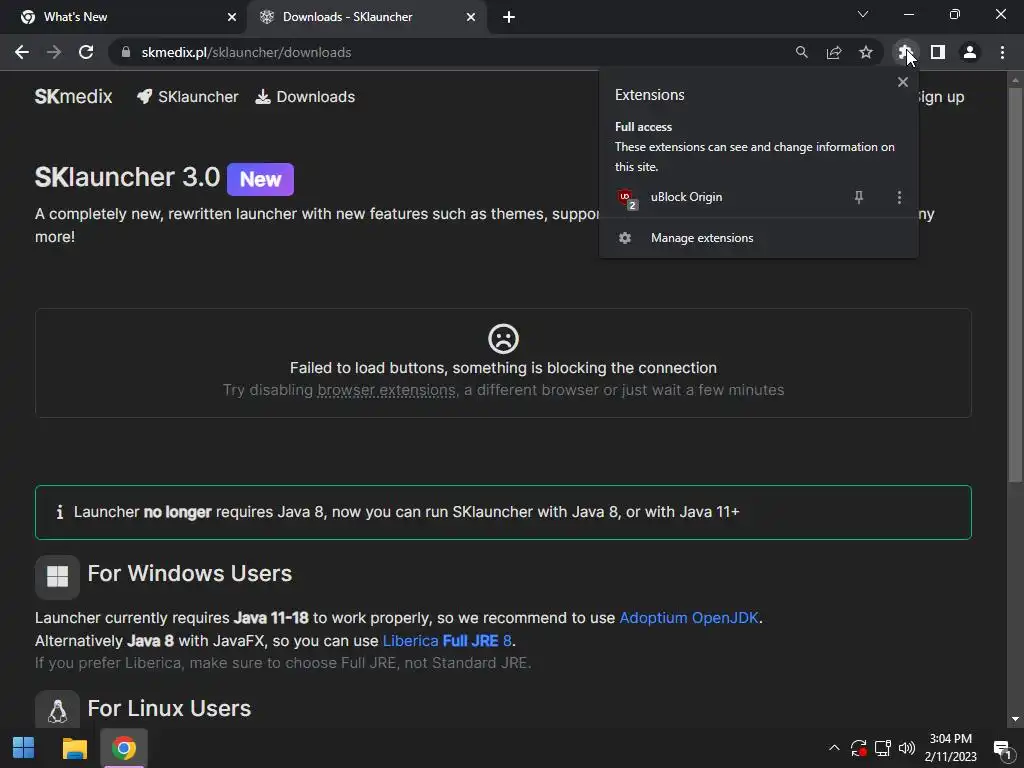
Task: Click the Full access label in popup
Action: (643, 127)
